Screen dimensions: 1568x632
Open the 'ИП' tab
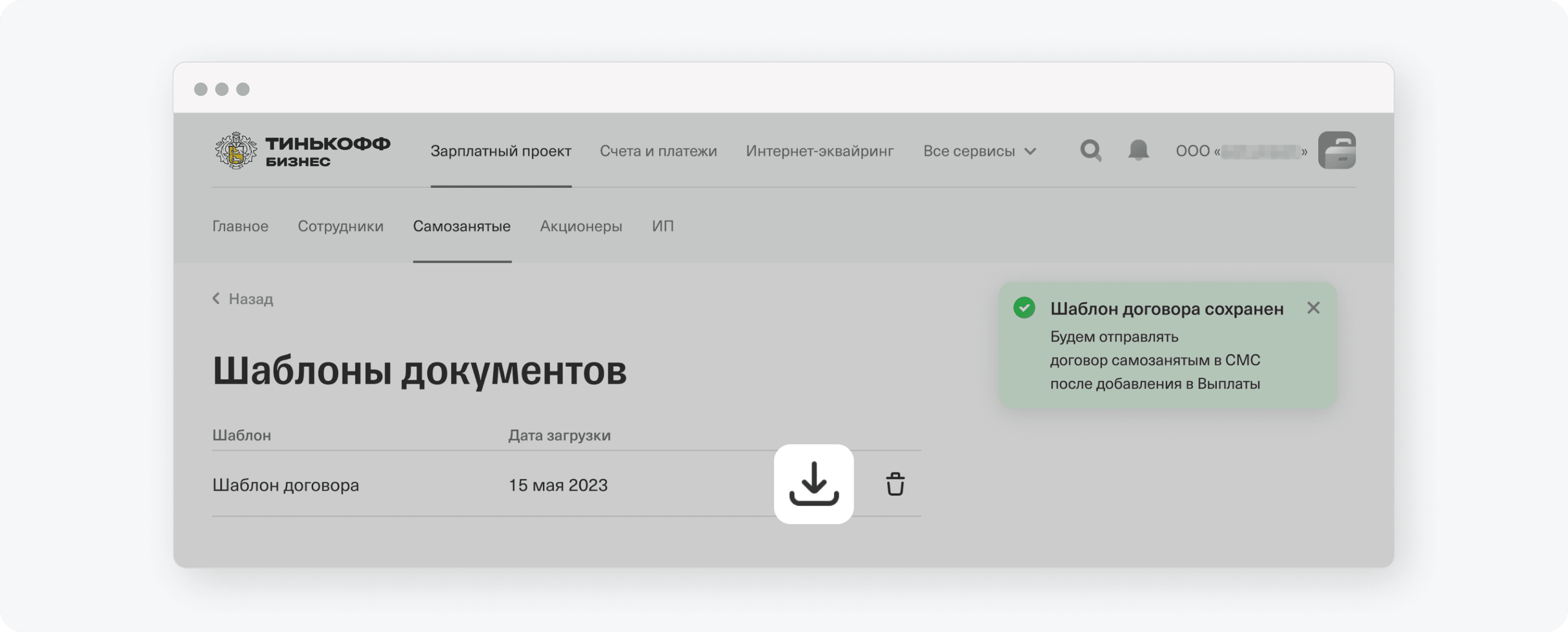coord(662,226)
